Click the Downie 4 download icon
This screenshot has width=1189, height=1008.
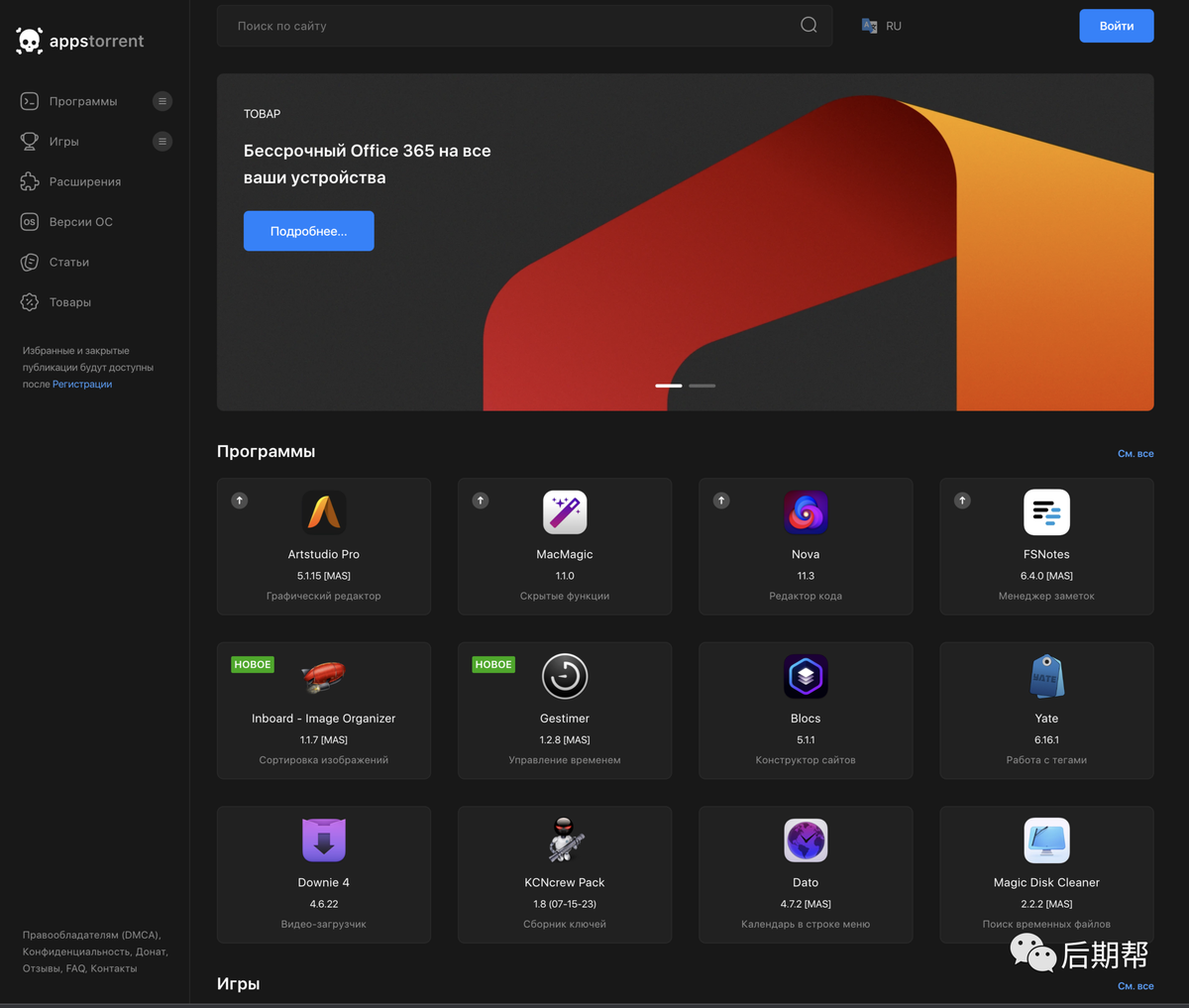pyautogui.click(x=324, y=840)
